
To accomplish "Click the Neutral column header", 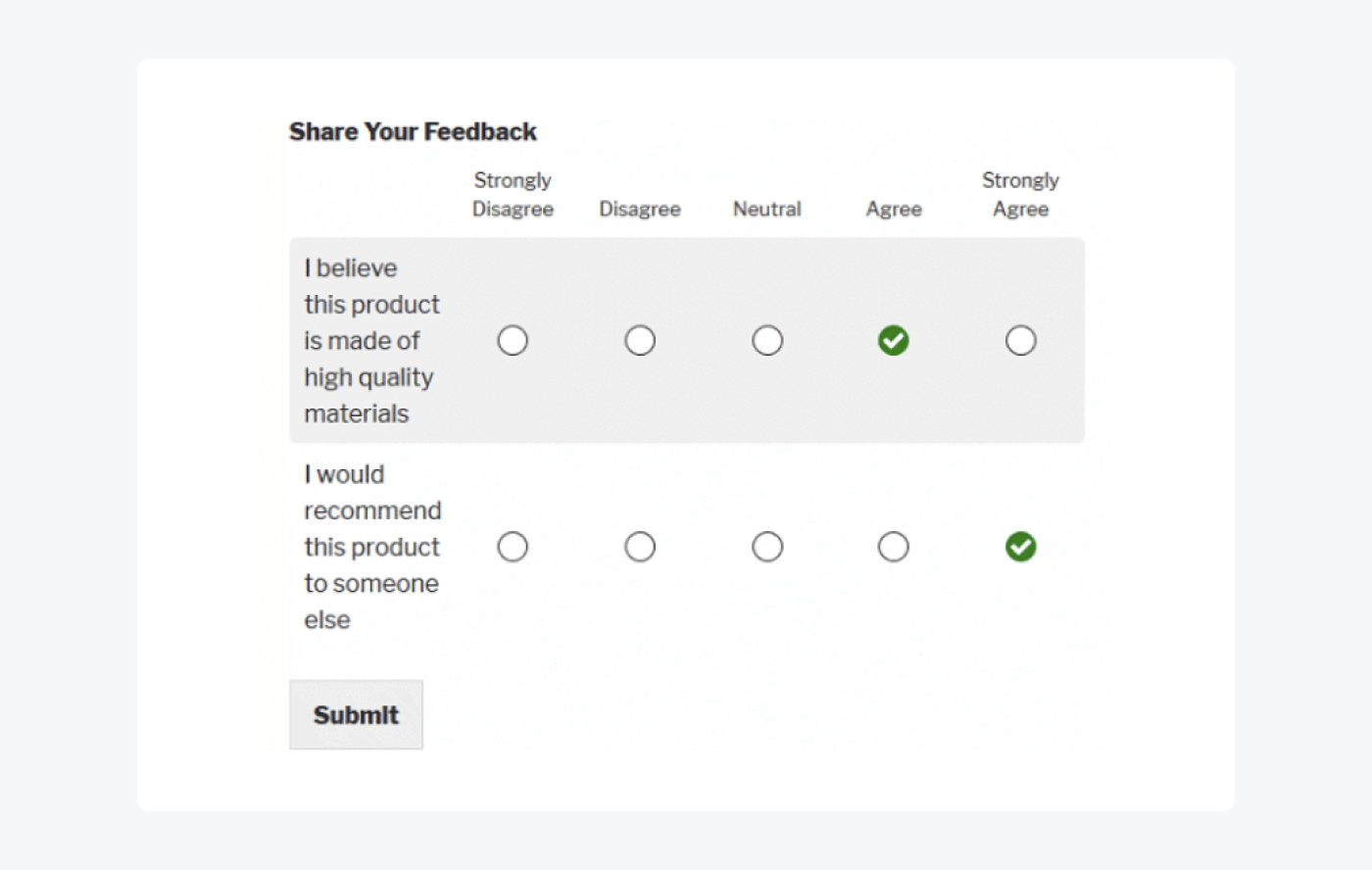I will tap(767, 209).
